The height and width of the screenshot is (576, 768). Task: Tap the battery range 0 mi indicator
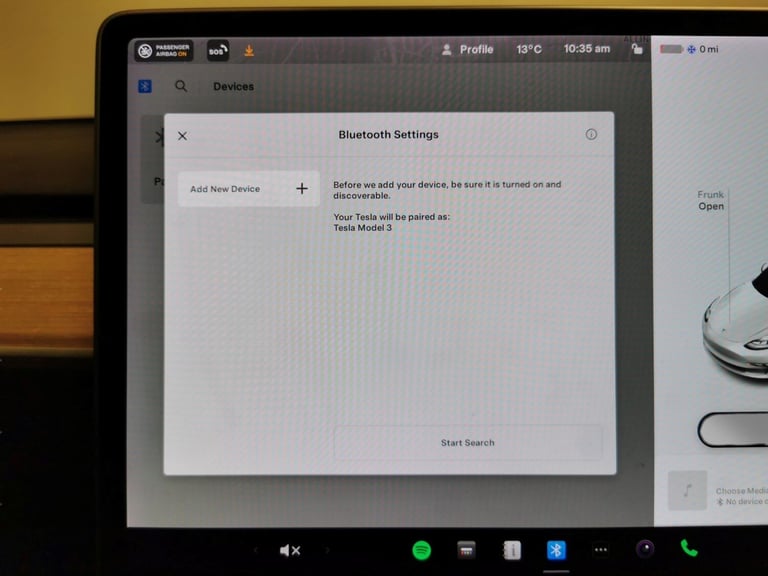(x=689, y=49)
